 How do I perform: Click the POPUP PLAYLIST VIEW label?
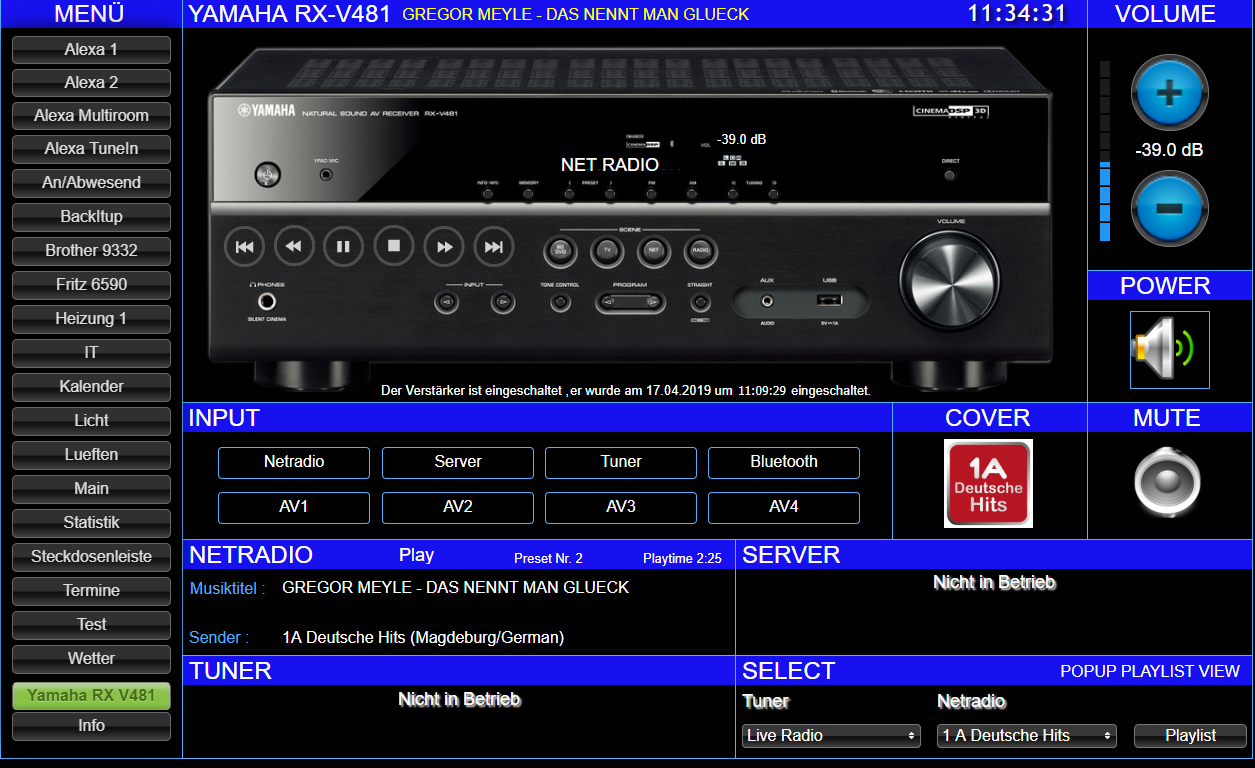pos(1150,672)
